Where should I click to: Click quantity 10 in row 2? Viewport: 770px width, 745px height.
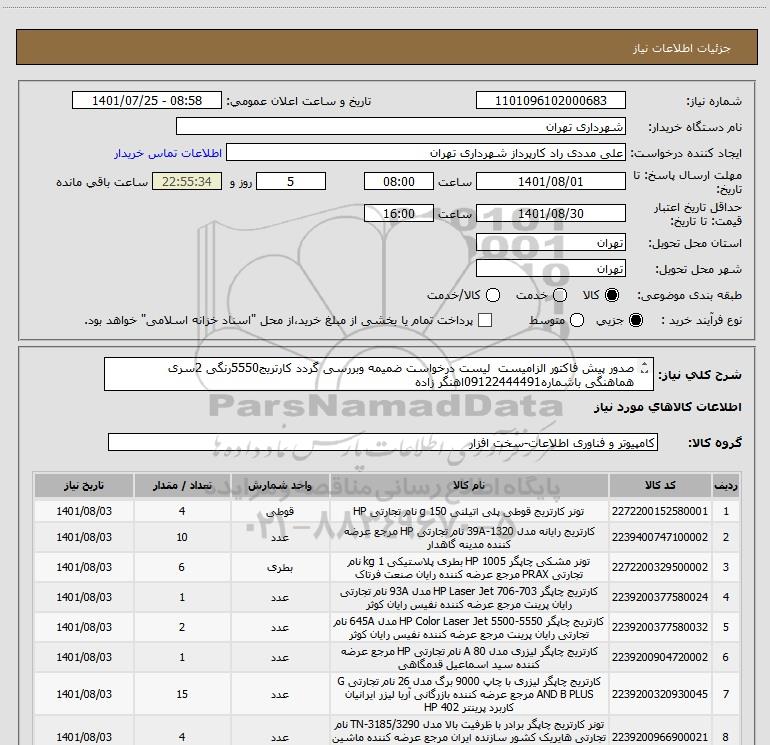pyautogui.click(x=182, y=537)
